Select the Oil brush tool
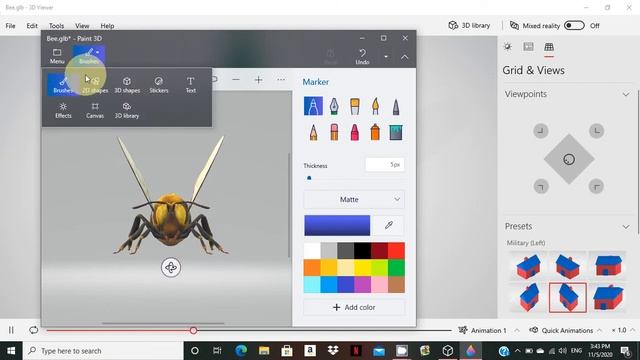 (x=355, y=106)
